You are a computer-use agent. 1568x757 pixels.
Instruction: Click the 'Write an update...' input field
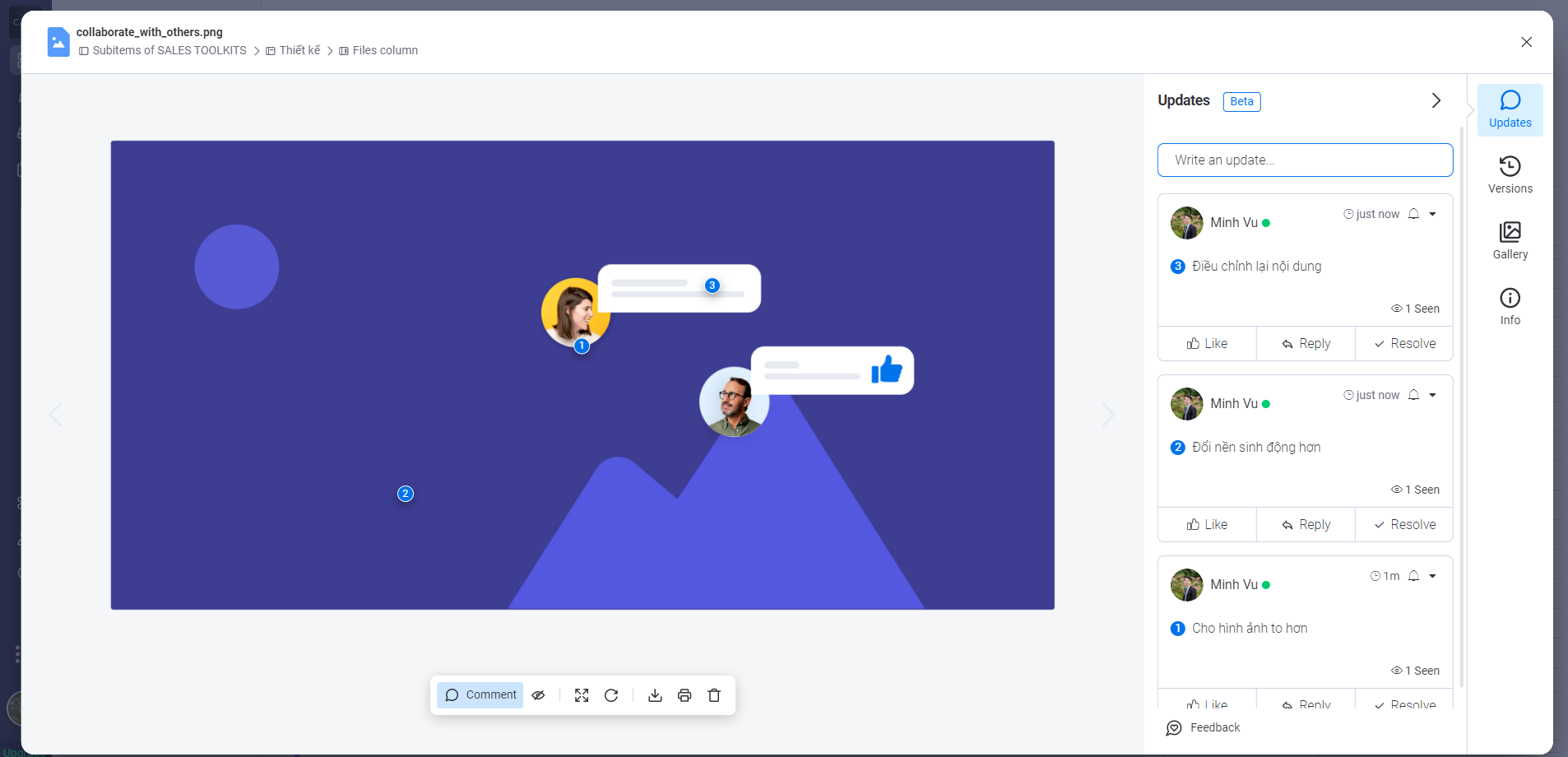(x=1305, y=160)
